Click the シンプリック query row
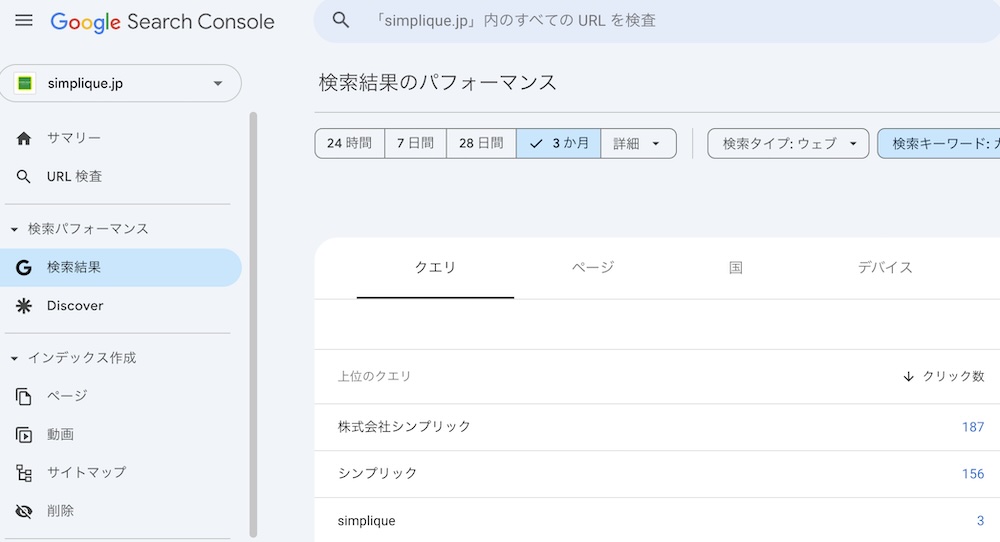1000x542 pixels. (x=657, y=474)
